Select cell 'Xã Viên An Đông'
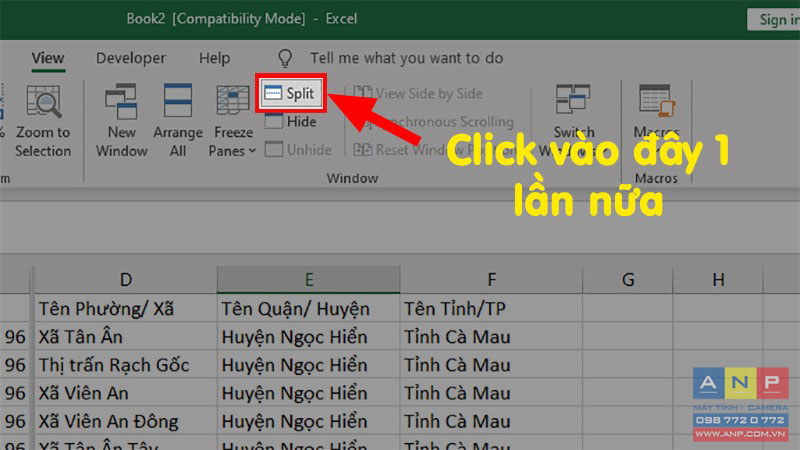800x450 pixels. [126, 420]
